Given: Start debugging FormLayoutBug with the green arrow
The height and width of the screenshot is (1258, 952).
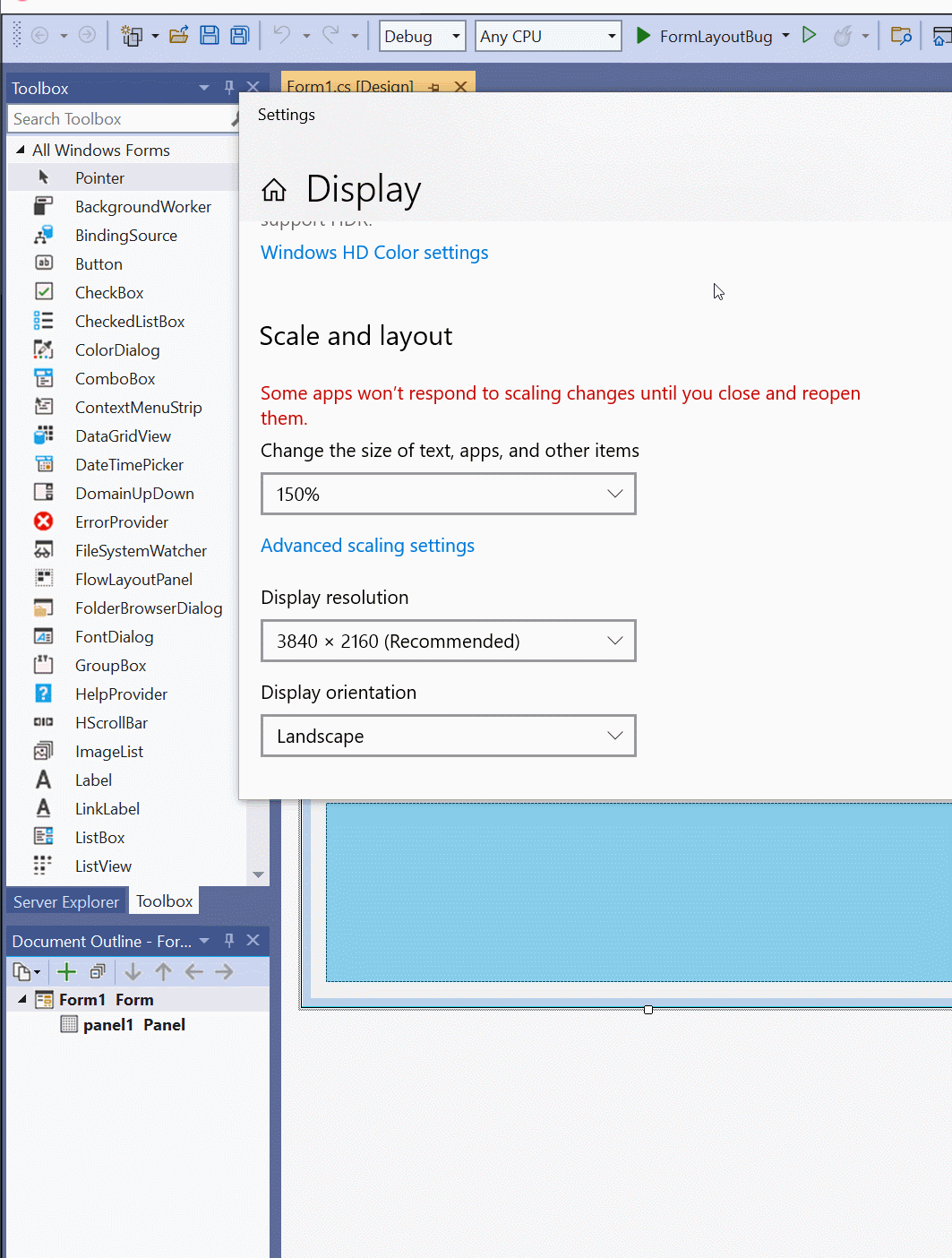Looking at the screenshot, I should 643,36.
